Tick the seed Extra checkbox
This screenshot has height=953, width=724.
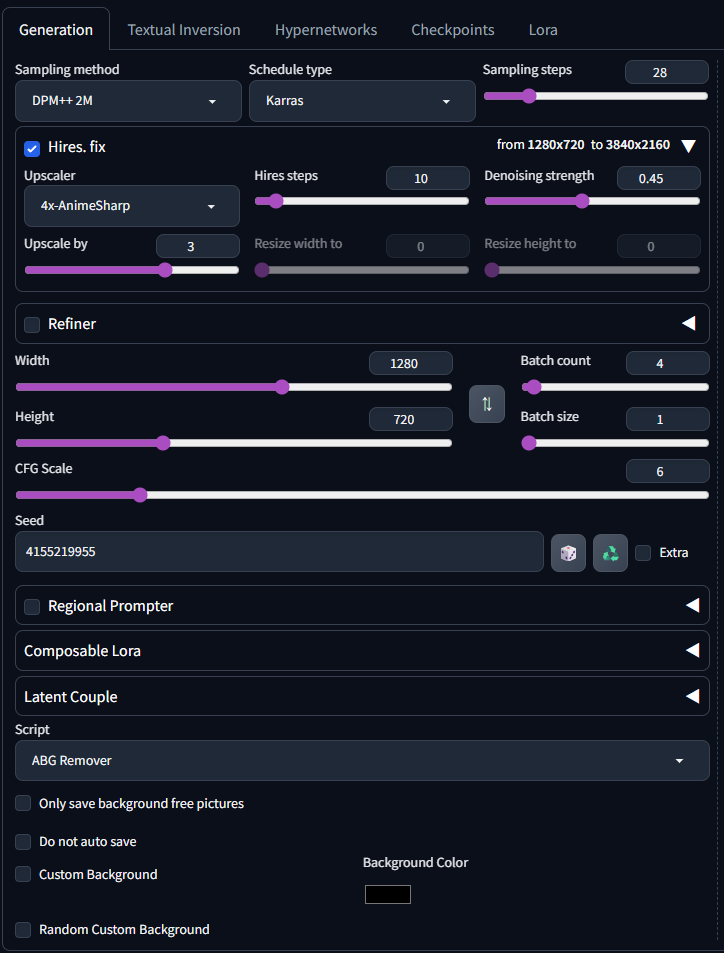(x=643, y=552)
